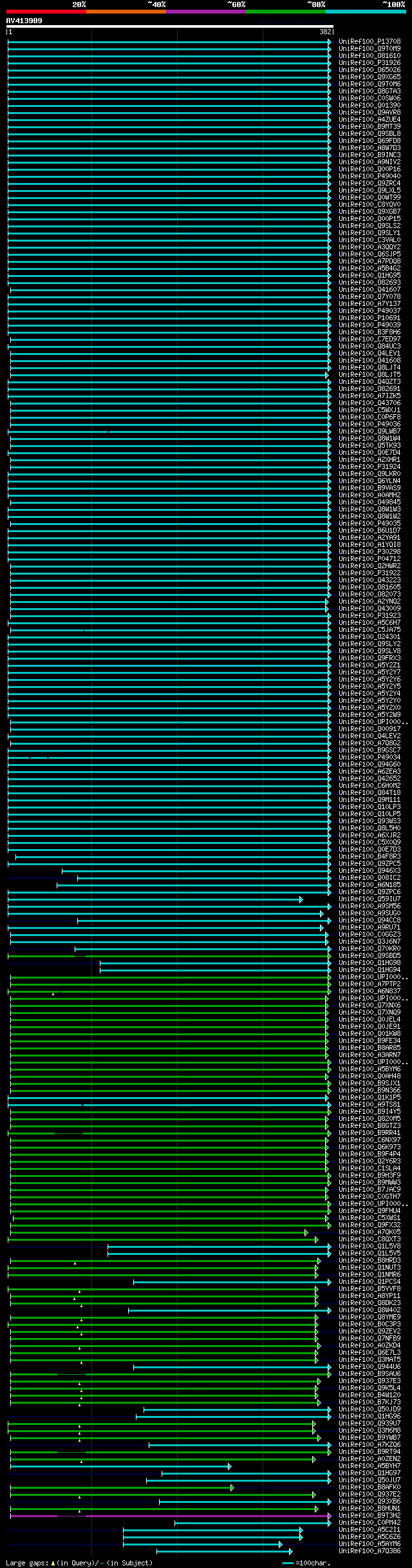412x1568 pixels.
Task: Click the UniRef100_Q84UC3 label
Action: click(x=370, y=347)
